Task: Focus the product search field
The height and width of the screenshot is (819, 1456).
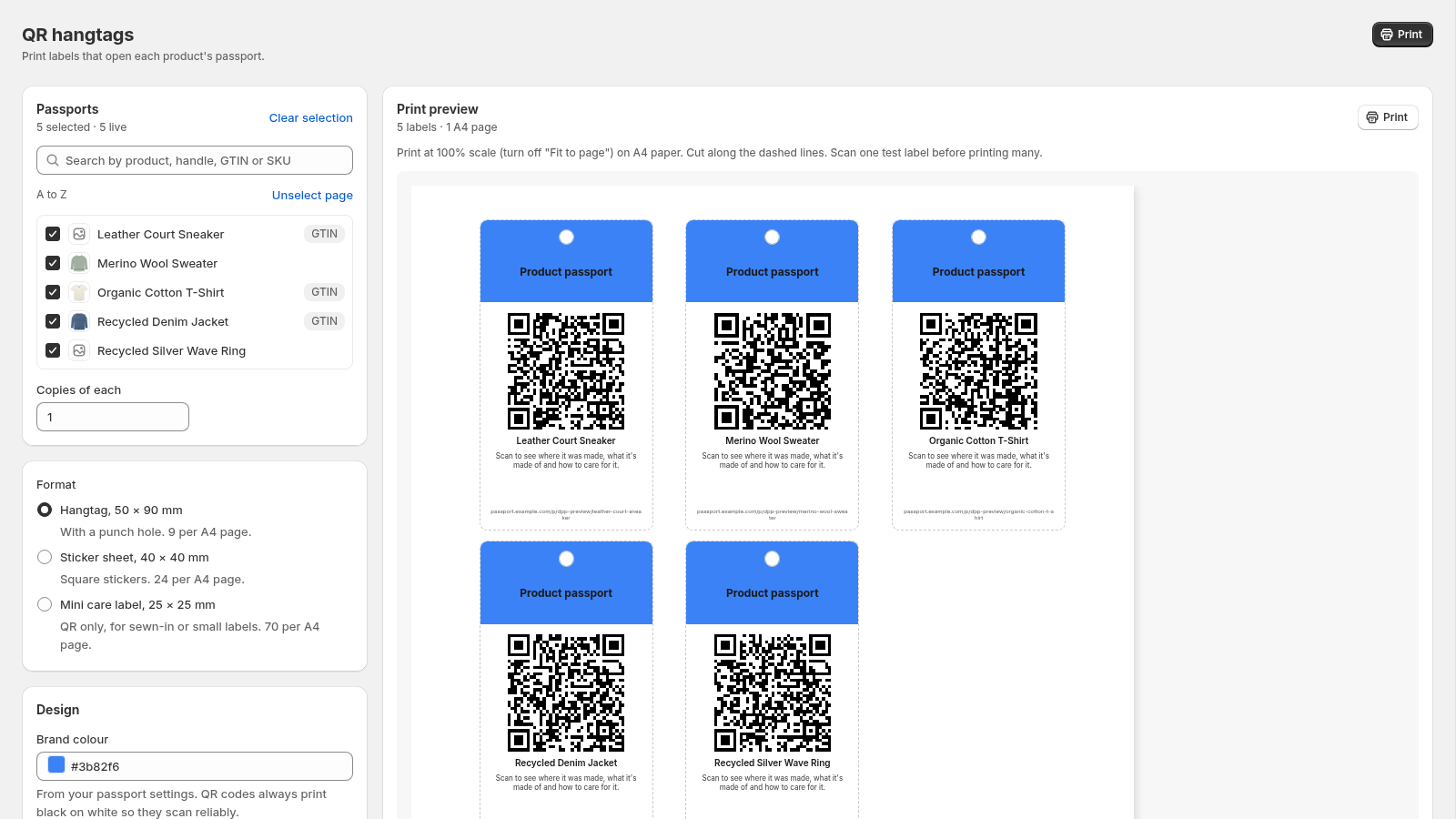Action: pyautogui.click(x=195, y=160)
